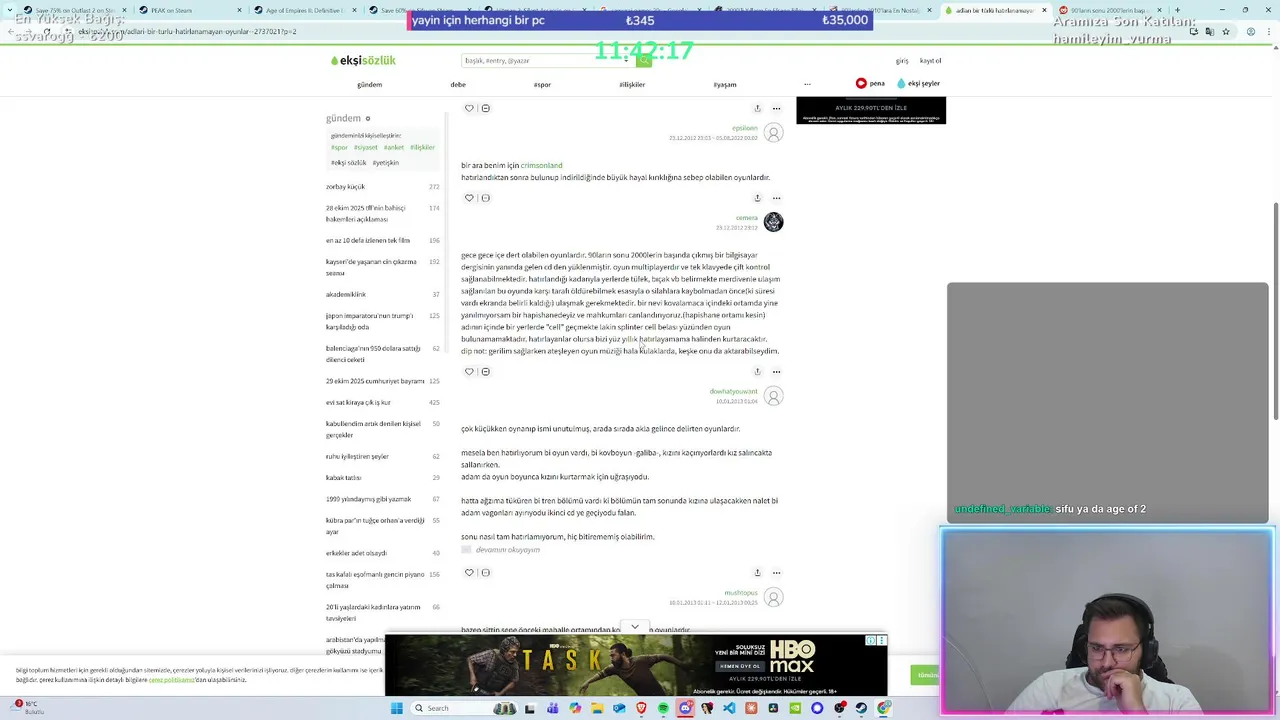Click the ekşi sözlük logo
This screenshot has width=1280, height=720.
363,60
